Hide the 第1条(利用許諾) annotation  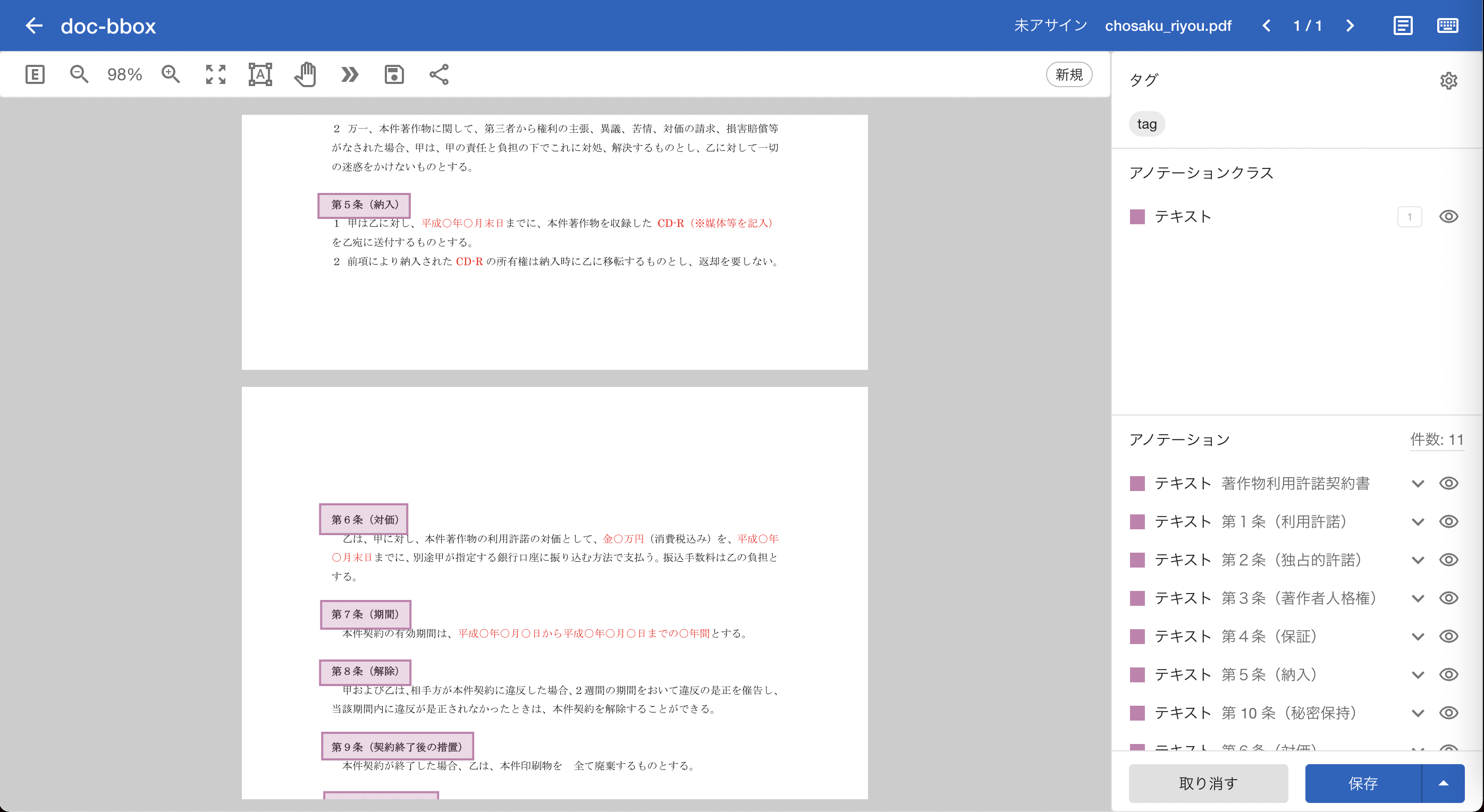click(x=1448, y=522)
